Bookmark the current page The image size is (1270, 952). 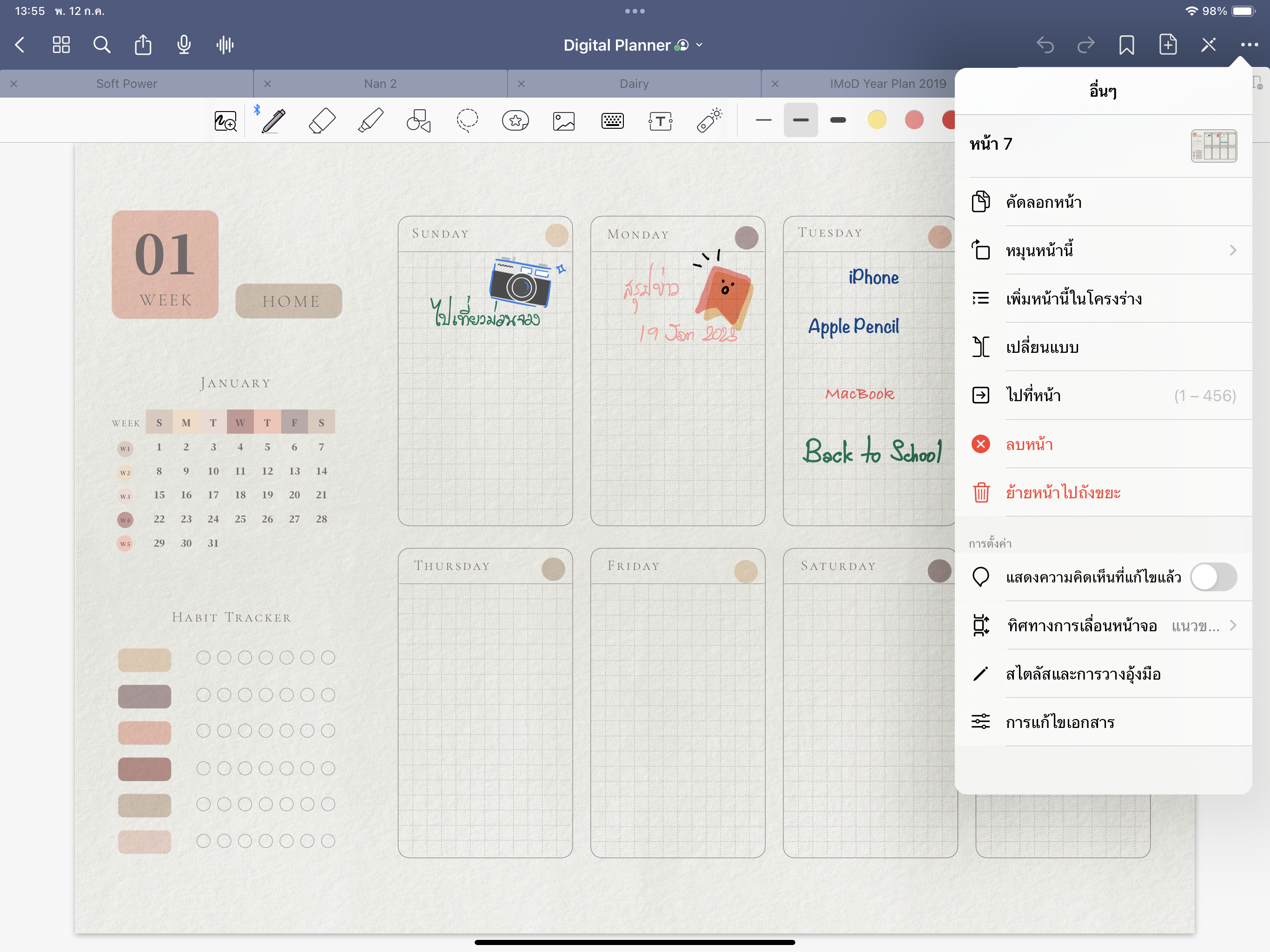(1126, 45)
